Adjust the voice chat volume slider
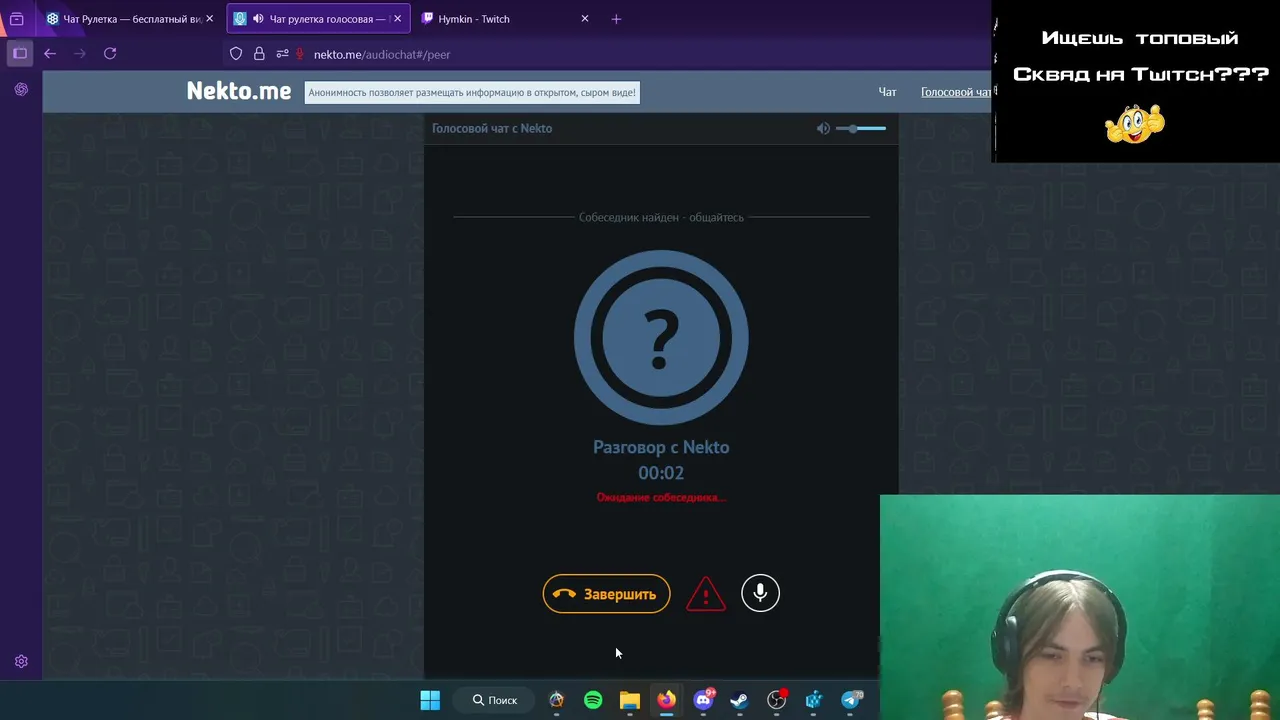Viewport: 1280px width, 720px height. [x=861, y=128]
